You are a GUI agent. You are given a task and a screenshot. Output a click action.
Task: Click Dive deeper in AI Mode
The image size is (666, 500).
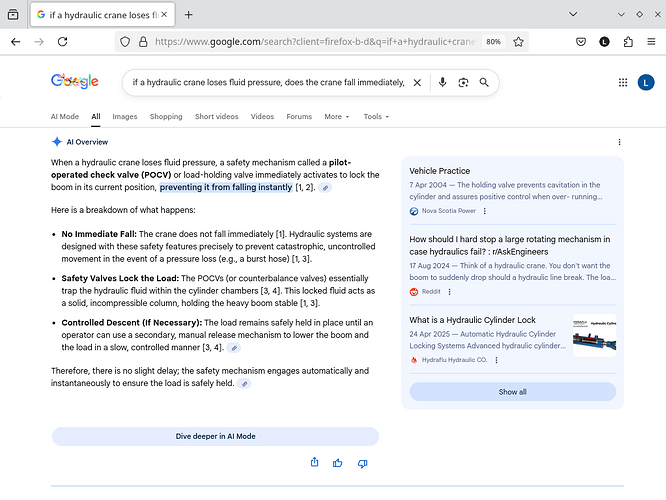coord(215,436)
